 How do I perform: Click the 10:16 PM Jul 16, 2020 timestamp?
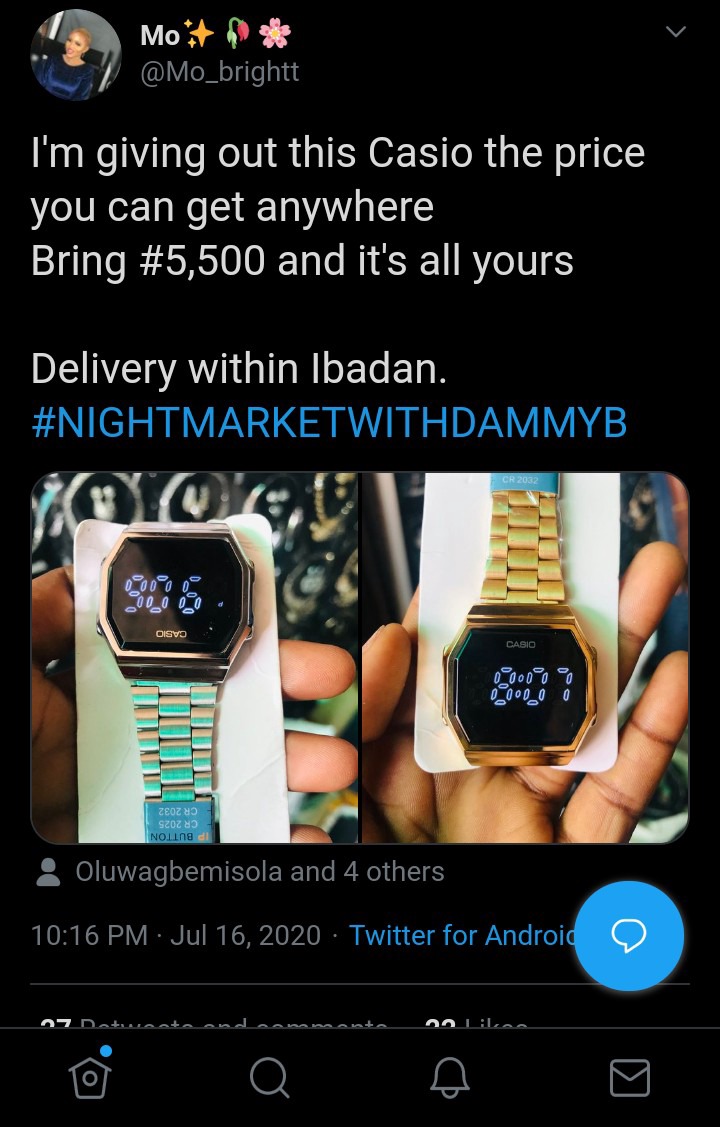[x=175, y=935]
